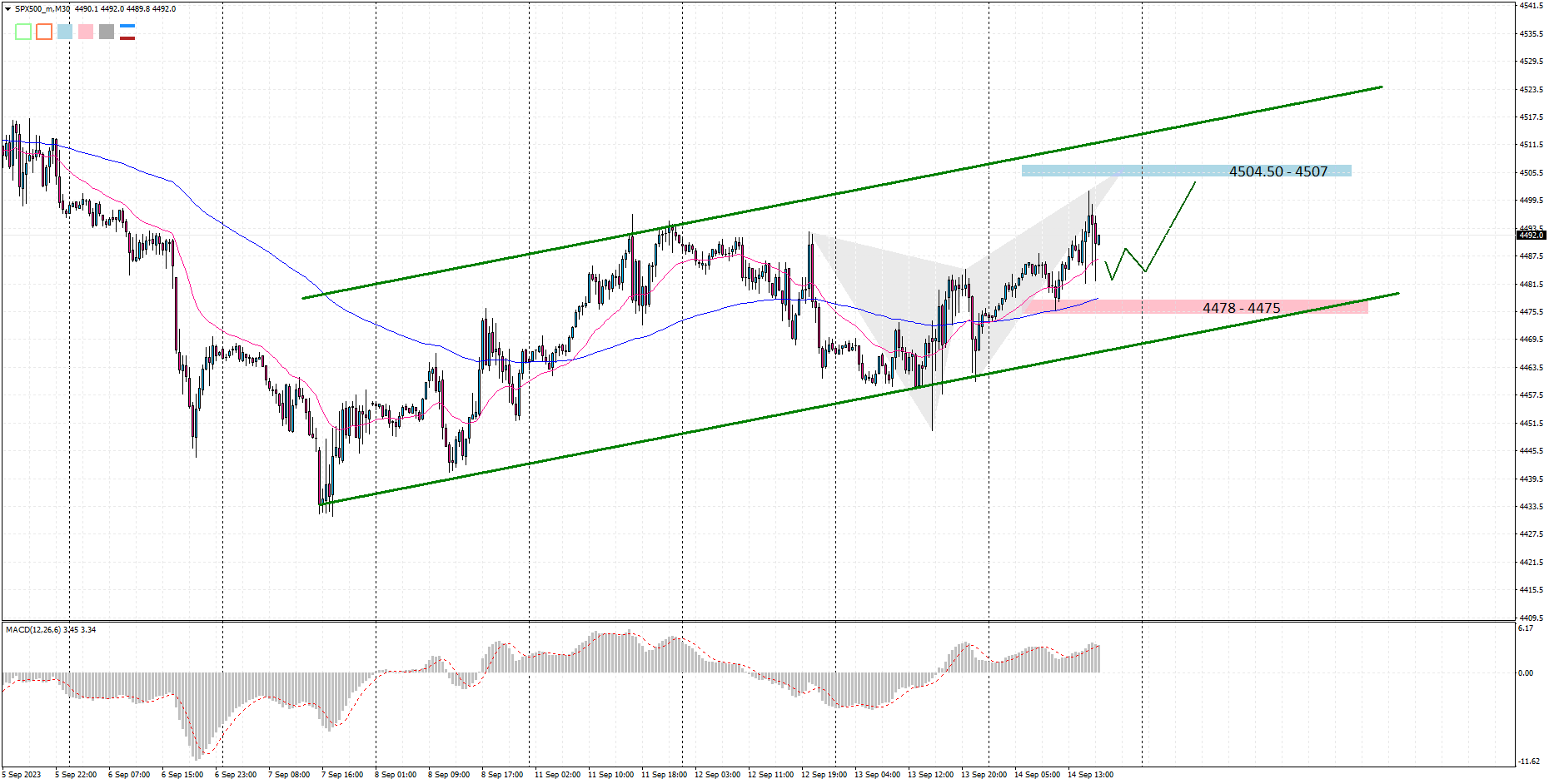The width and height of the screenshot is (1549, 784).
Task: Click the gray filled square swatch
Action: click(x=107, y=32)
